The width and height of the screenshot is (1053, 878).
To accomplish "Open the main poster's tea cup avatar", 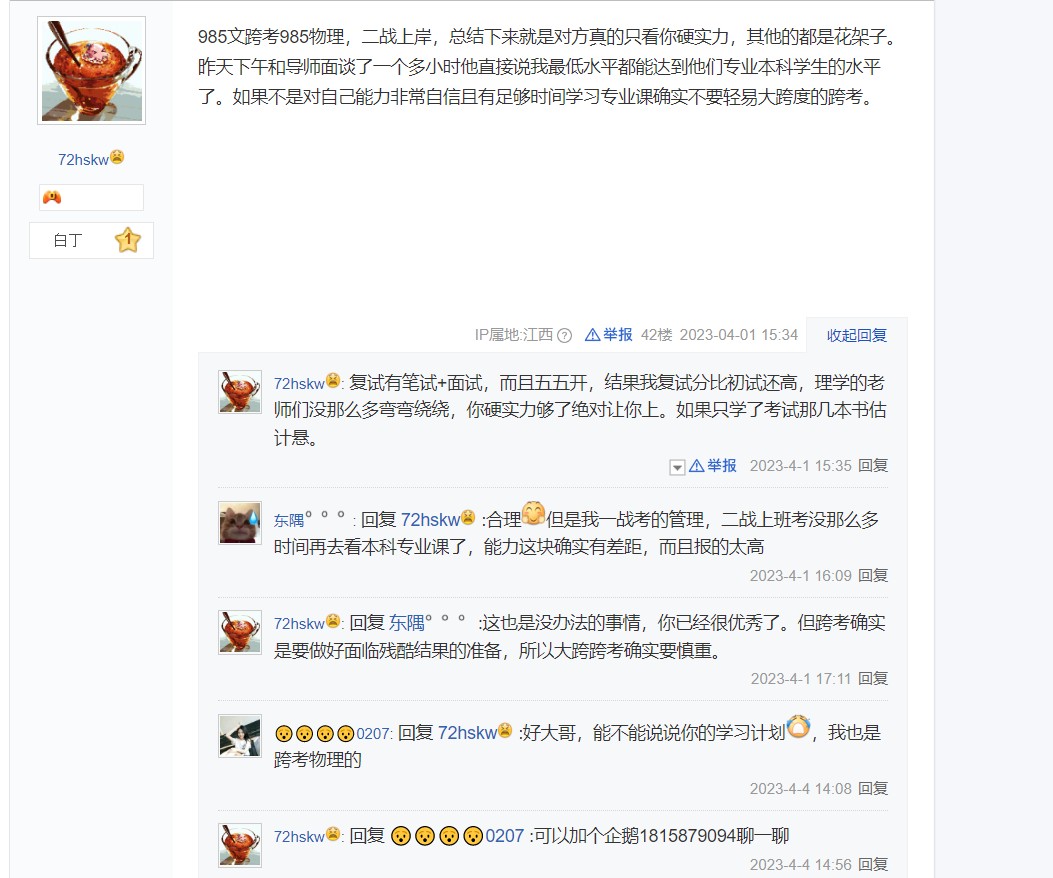I will tap(91, 71).
